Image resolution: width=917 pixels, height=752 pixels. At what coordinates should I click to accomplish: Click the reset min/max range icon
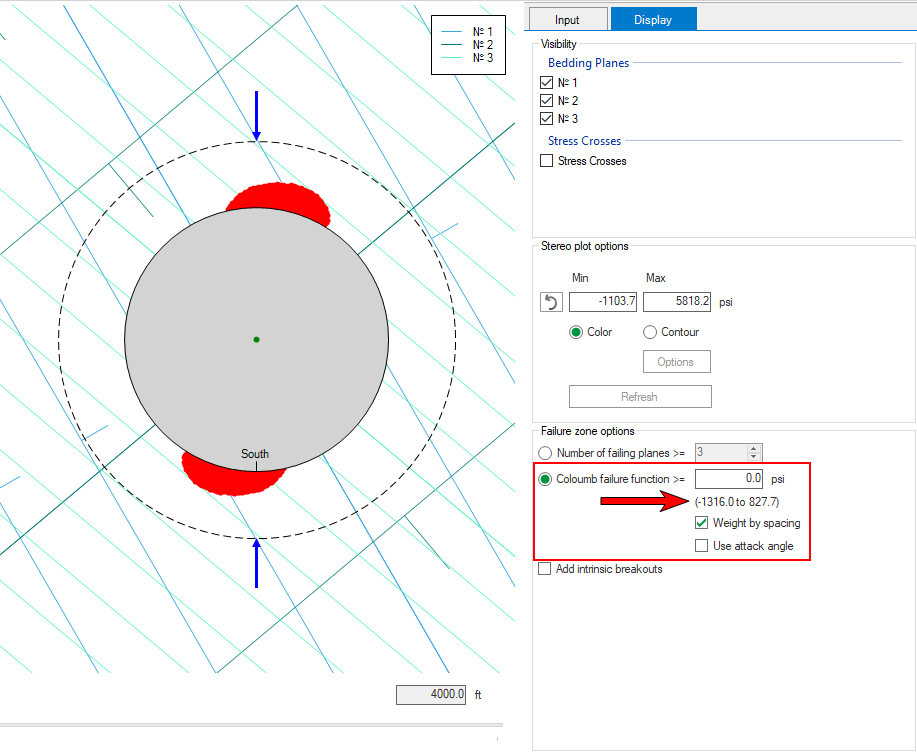[x=551, y=302]
